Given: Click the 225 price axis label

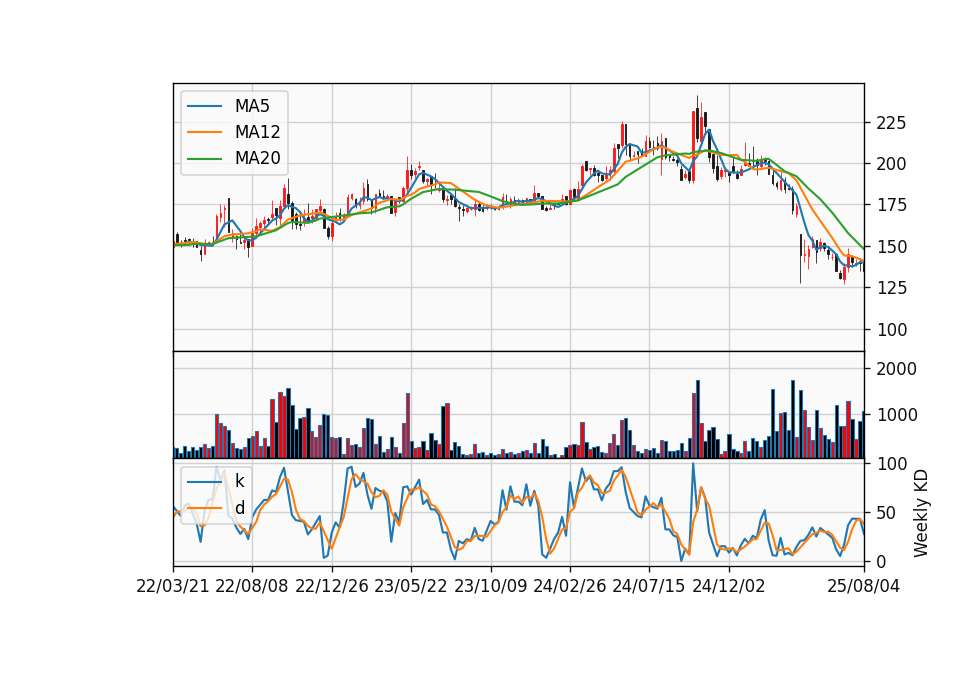Looking at the screenshot, I should click(x=891, y=123).
